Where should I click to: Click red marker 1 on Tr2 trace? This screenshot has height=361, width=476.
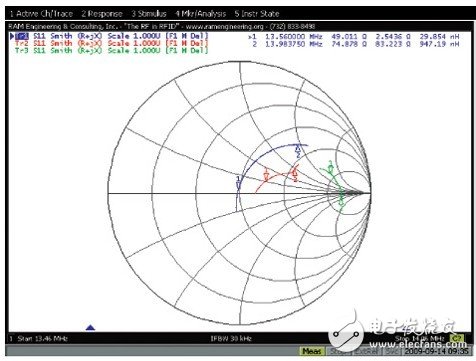[266, 174]
